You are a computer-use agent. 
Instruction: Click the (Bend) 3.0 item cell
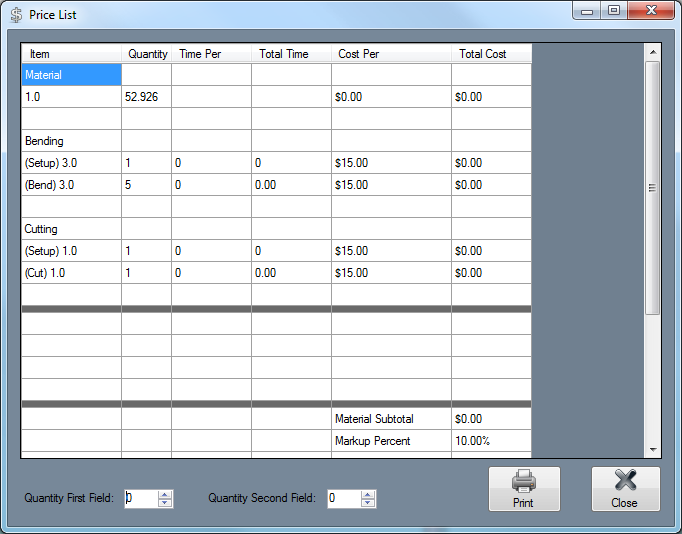point(71,185)
